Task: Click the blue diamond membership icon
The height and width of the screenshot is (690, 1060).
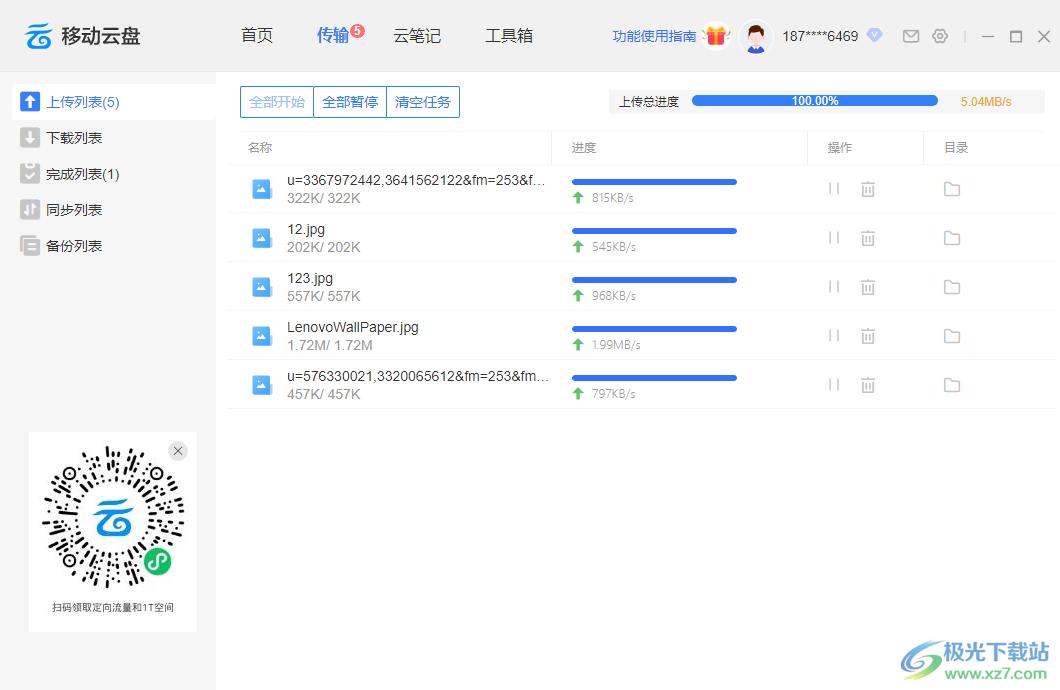Action: (x=875, y=36)
